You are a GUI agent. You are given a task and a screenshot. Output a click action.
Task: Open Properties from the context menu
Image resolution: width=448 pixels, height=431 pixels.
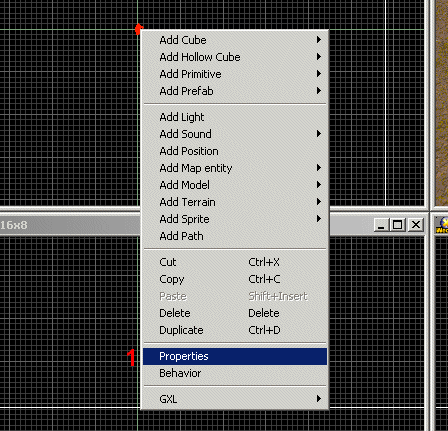[235, 356]
